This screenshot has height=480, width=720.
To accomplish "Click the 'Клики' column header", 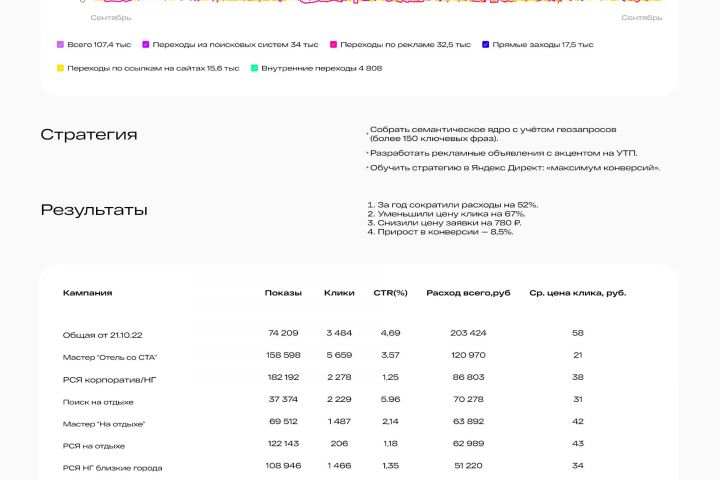I will pyautogui.click(x=339, y=293).
